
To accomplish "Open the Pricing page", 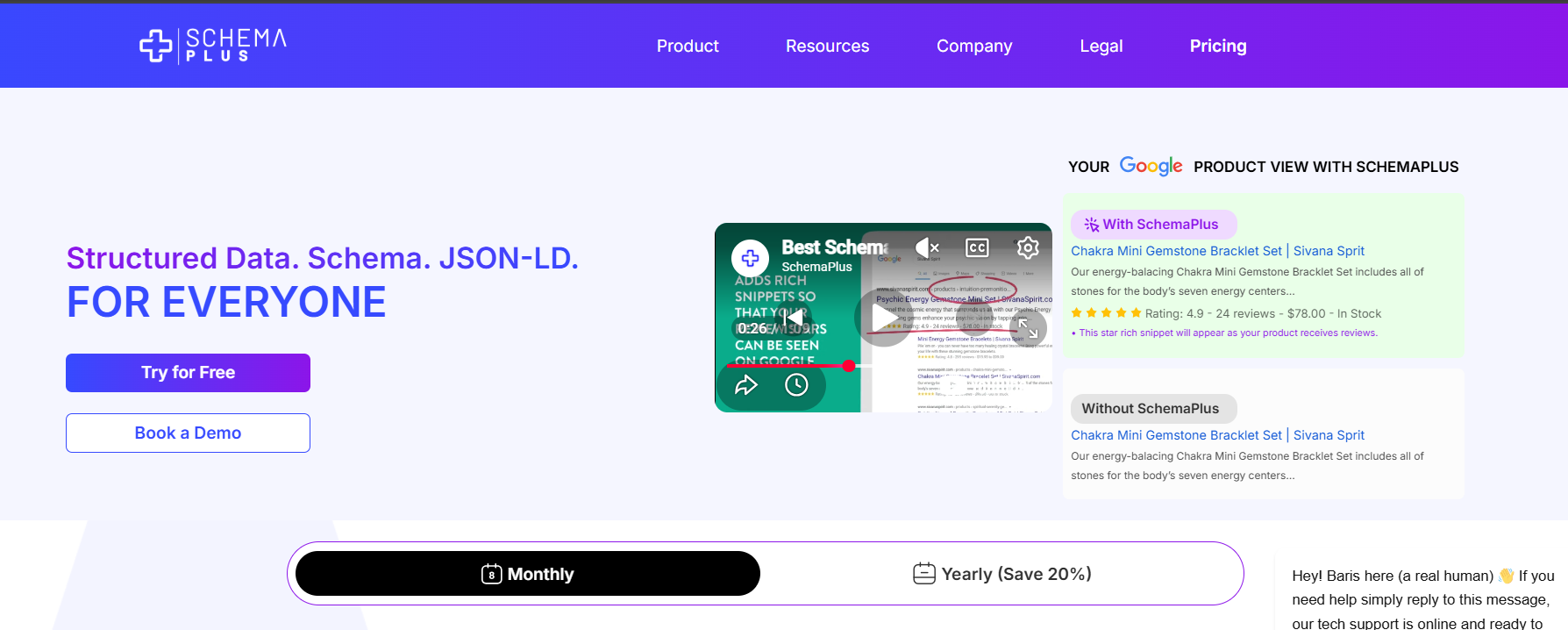I will (x=1218, y=46).
